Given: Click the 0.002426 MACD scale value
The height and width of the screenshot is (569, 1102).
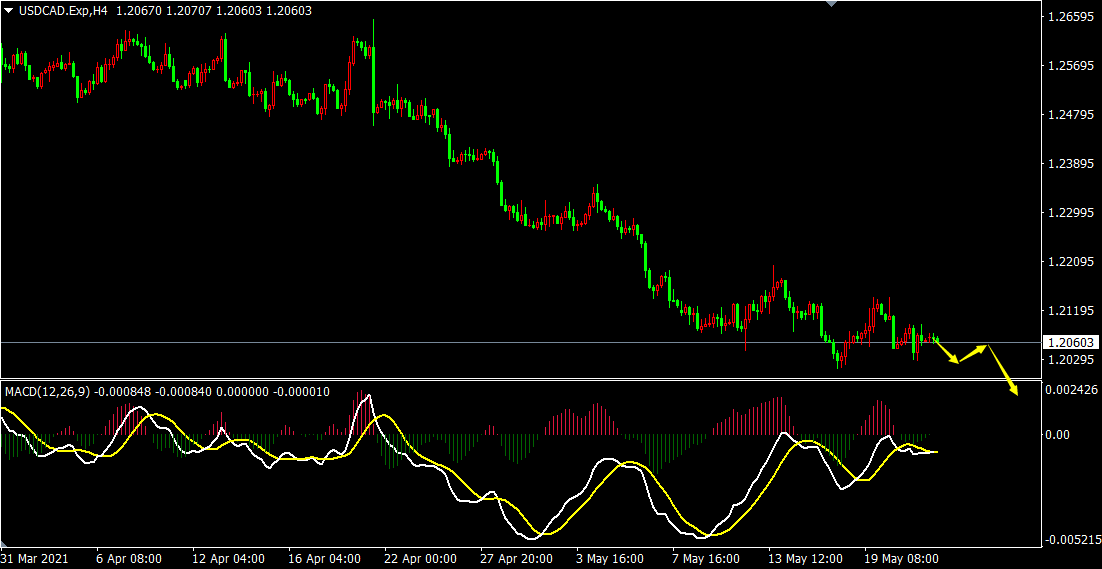Looking at the screenshot, I should click(x=1070, y=389).
